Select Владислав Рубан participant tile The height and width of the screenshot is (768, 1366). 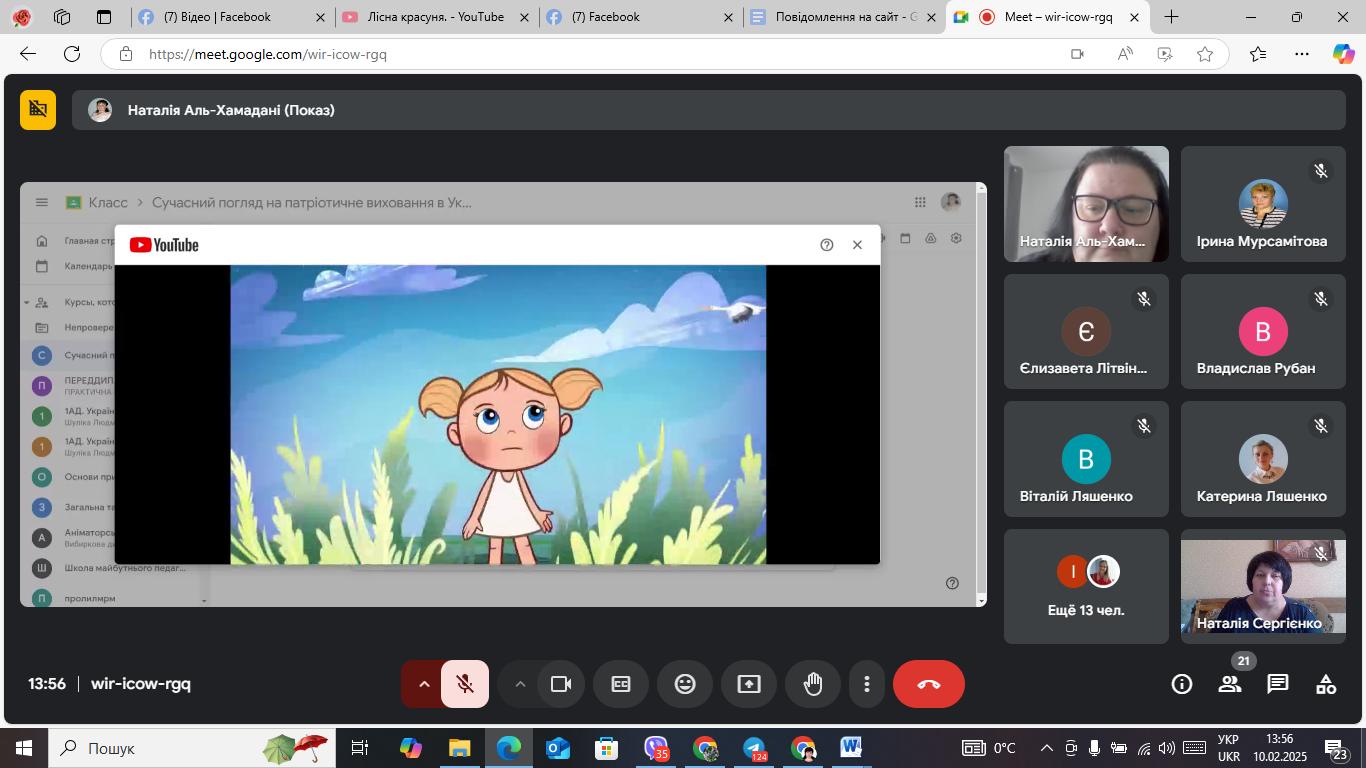click(1263, 331)
